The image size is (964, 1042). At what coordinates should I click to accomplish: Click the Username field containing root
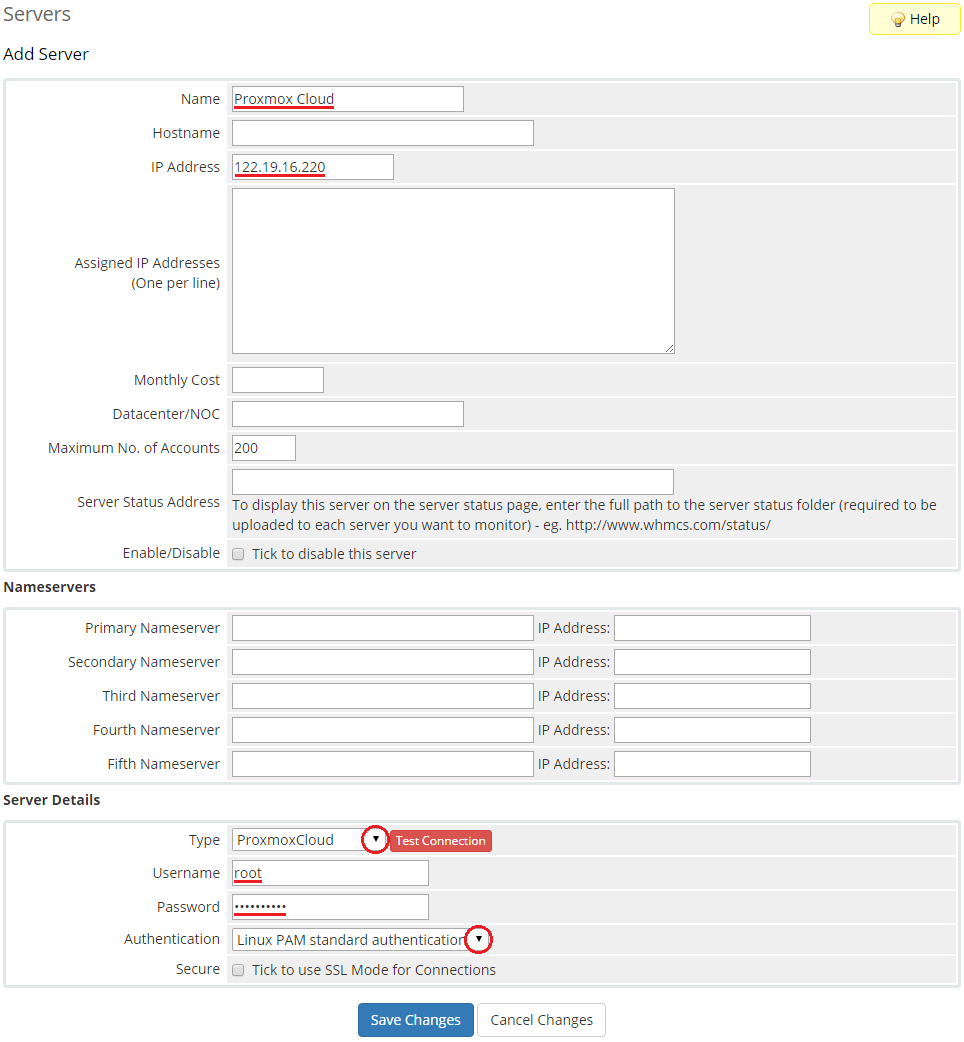tap(330, 873)
